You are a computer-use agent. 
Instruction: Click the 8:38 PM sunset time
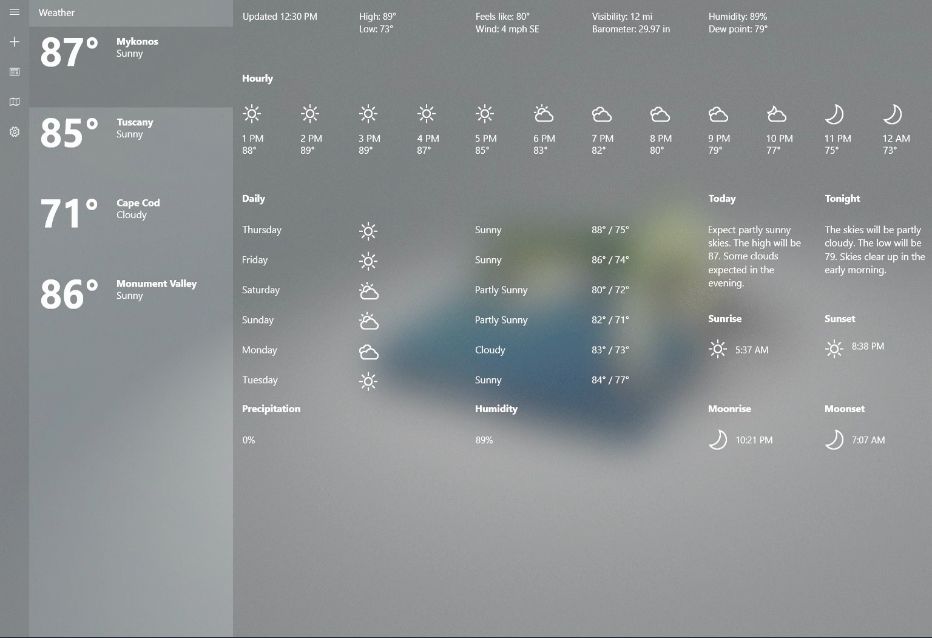pyautogui.click(x=868, y=346)
